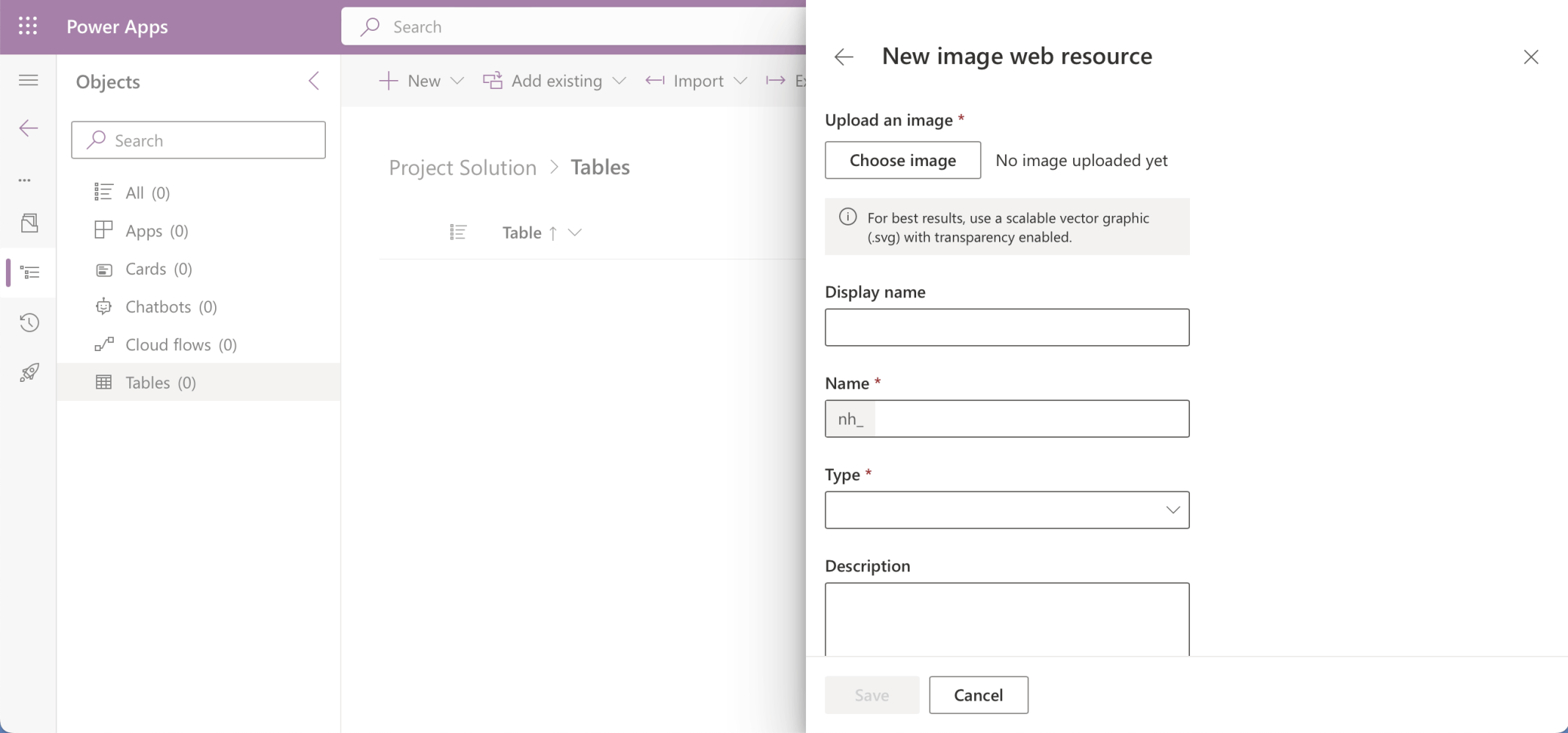Open the app launcher waffle icon

tap(28, 26)
